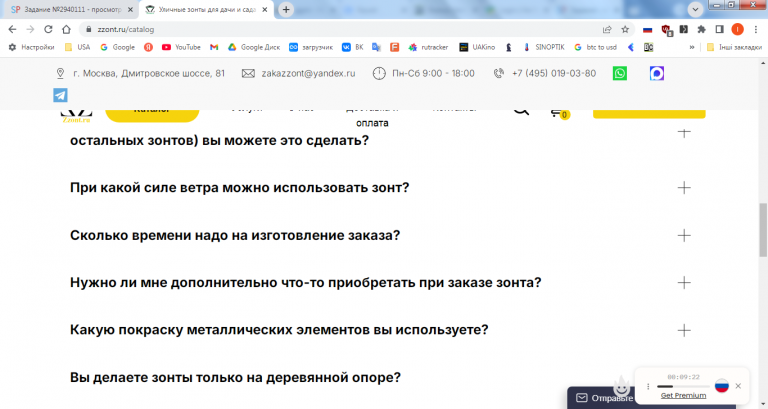
Task: Open the Extensions puzzle-piece menu
Action: (701, 29)
